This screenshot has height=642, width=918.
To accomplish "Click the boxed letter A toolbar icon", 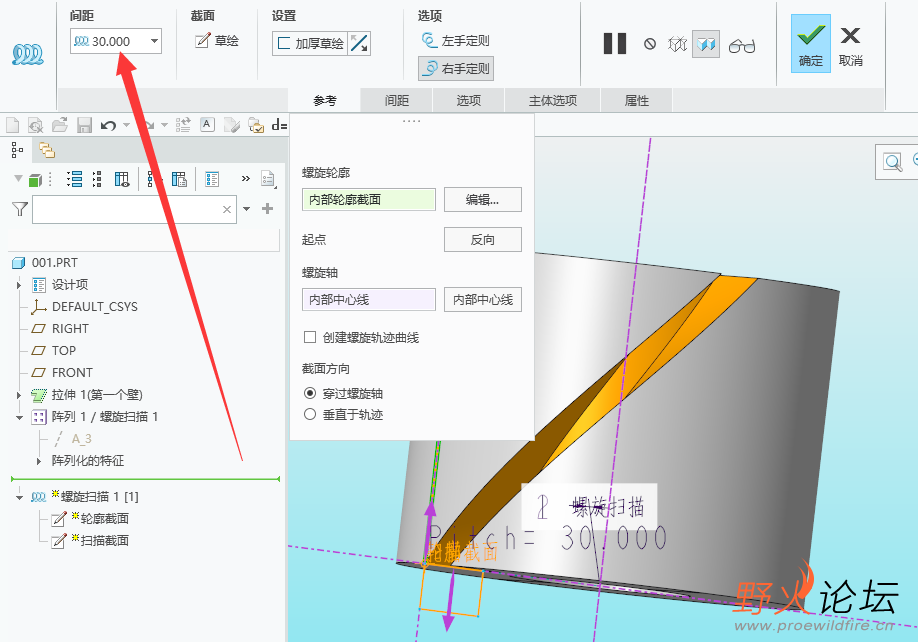I will 207,124.
